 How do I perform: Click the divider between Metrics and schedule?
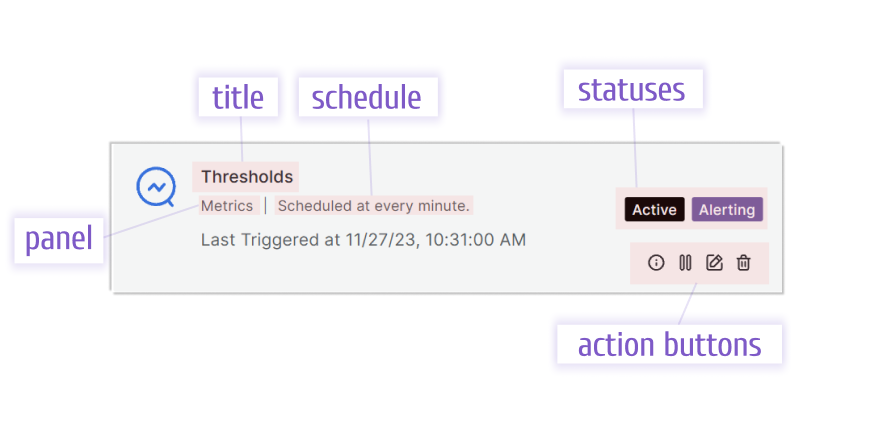(x=266, y=206)
